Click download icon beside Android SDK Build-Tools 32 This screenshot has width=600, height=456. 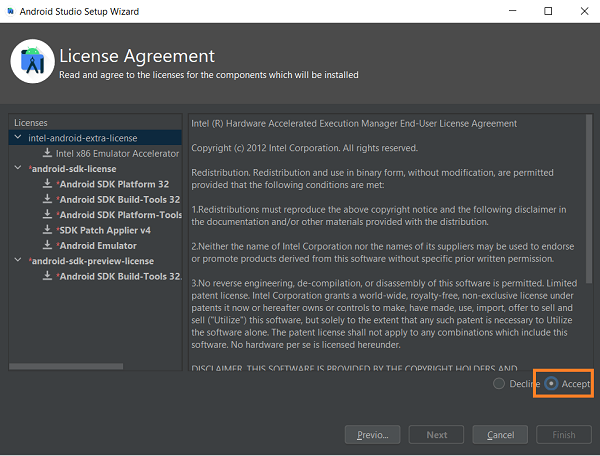[47, 199]
